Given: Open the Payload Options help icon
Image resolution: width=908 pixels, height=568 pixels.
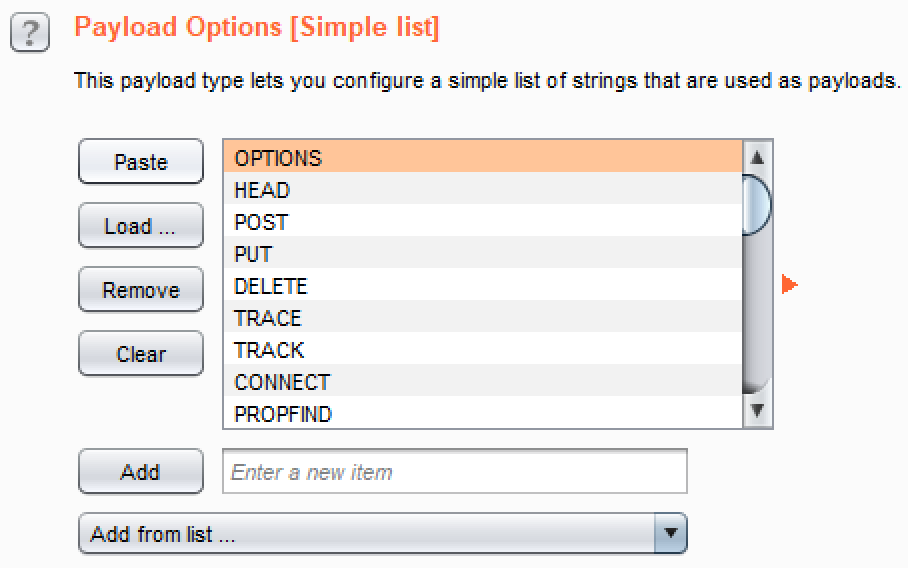Looking at the screenshot, I should tap(30, 33).
